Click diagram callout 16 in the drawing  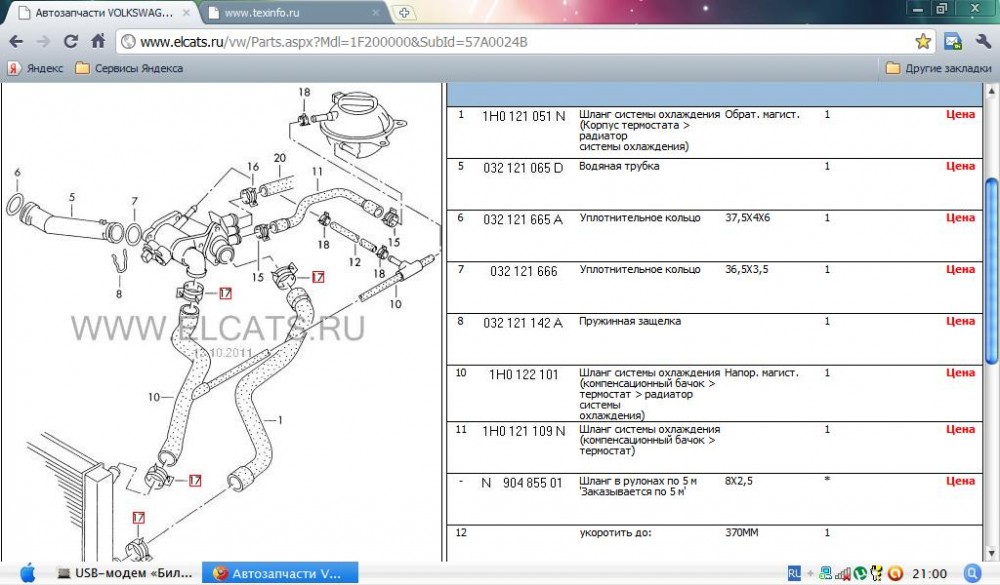253,167
